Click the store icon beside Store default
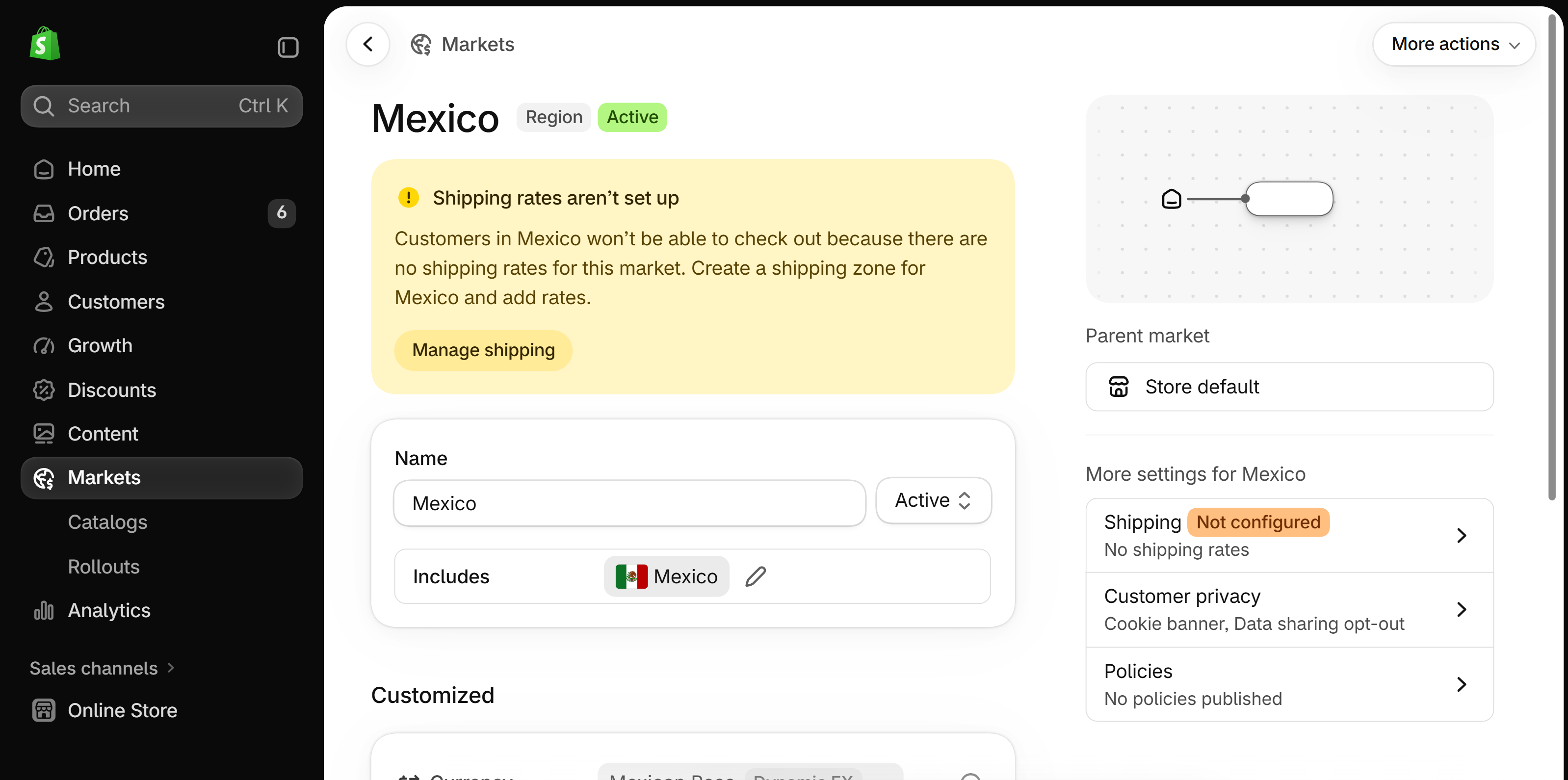The height and width of the screenshot is (780, 1568). [1119, 387]
